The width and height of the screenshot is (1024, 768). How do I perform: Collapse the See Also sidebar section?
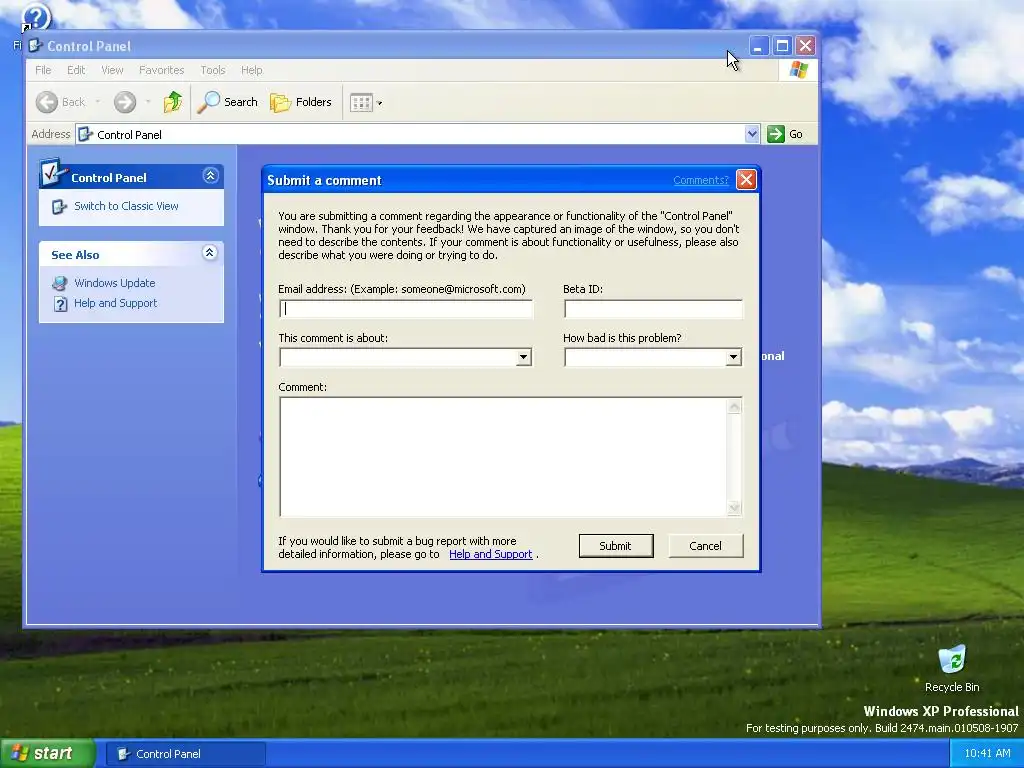[x=210, y=253]
